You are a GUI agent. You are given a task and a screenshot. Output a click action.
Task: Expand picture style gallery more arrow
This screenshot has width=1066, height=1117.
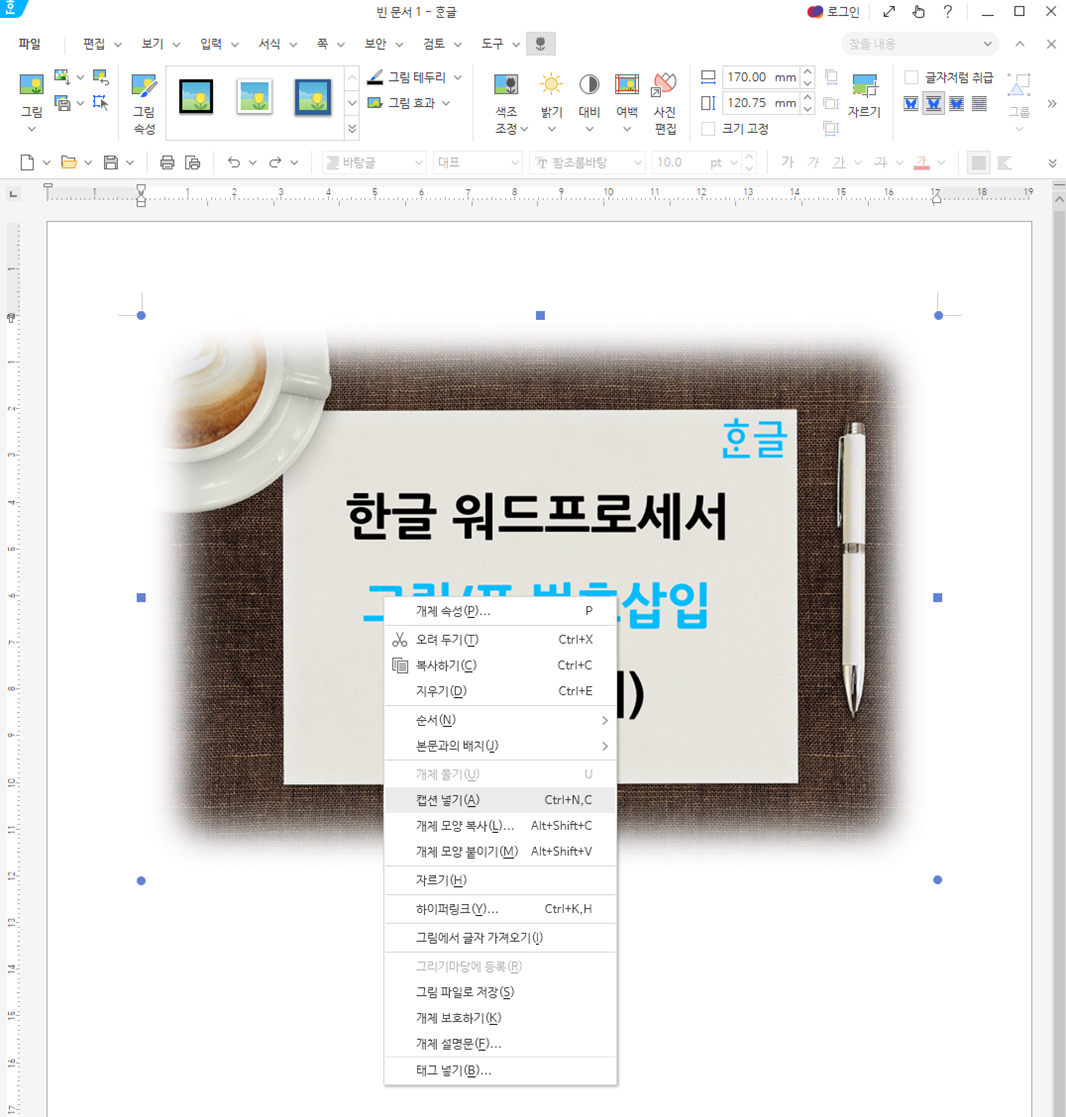point(352,129)
